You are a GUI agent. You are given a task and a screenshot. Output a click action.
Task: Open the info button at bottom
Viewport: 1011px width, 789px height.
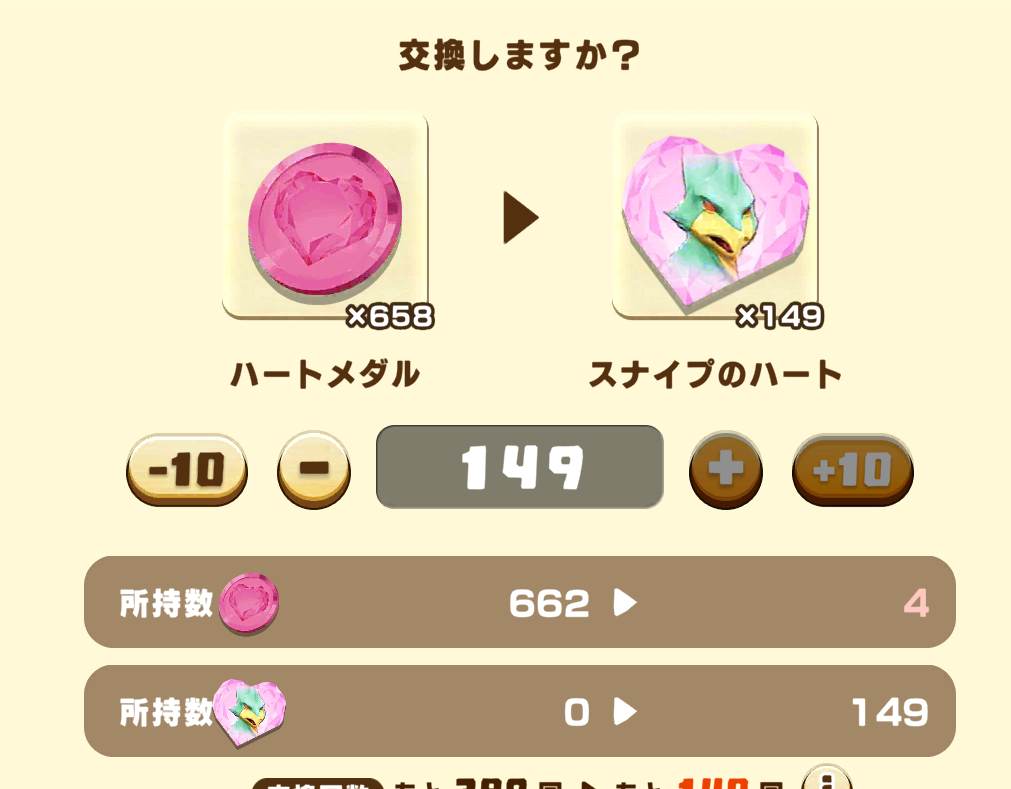coord(827,777)
